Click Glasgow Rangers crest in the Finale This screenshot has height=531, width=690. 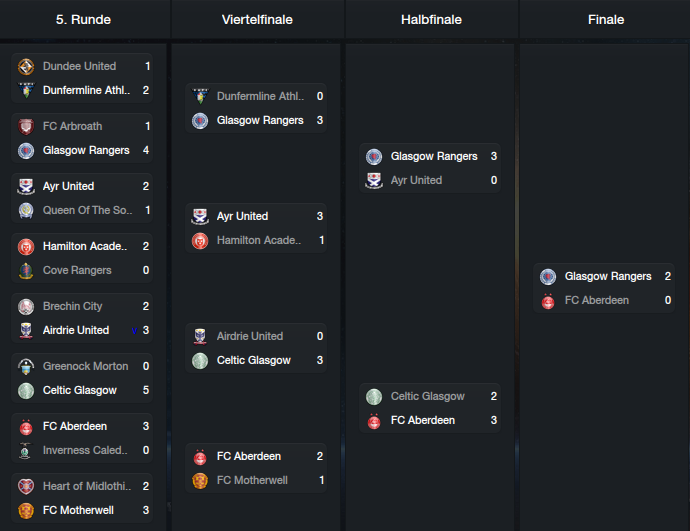pos(548,277)
